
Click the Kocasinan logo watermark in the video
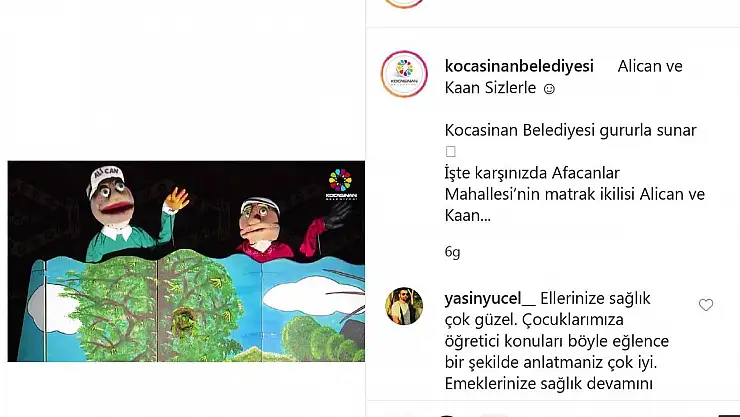pyautogui.click(x=341, y=184)
